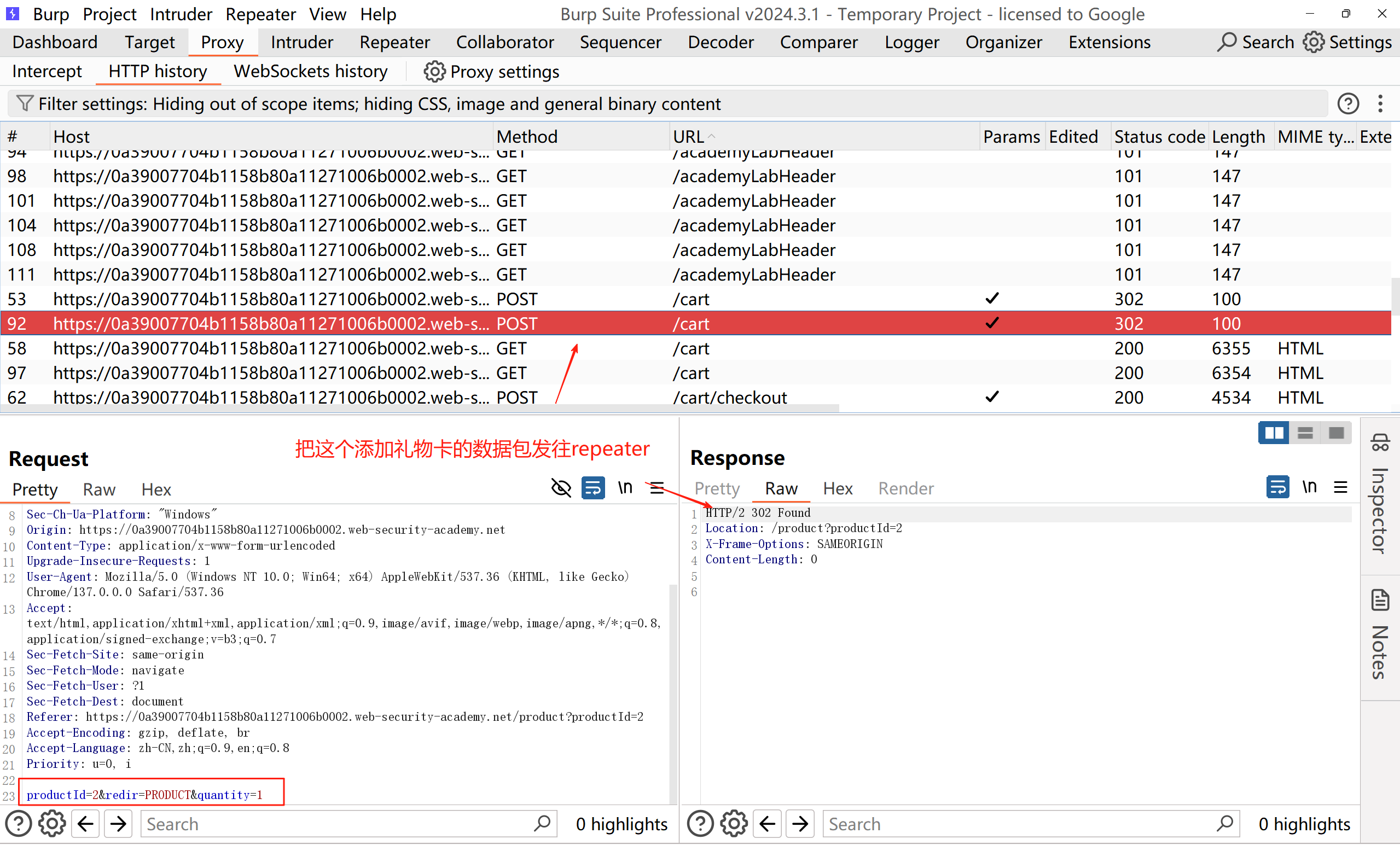Switch to the Repeater main tab
The height and width of the screenshot is (845, 1400).
pyautogui.click(x=394, y=42)
